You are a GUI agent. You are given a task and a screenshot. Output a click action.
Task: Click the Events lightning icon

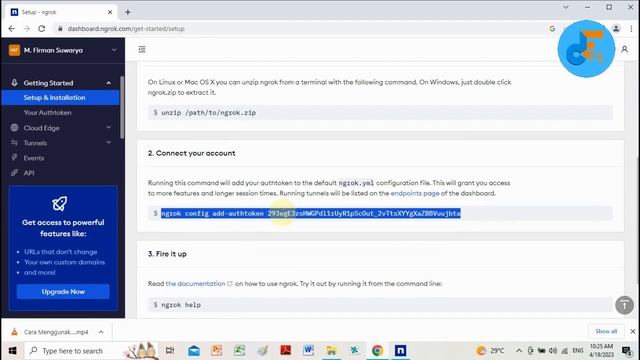[14, 158]
